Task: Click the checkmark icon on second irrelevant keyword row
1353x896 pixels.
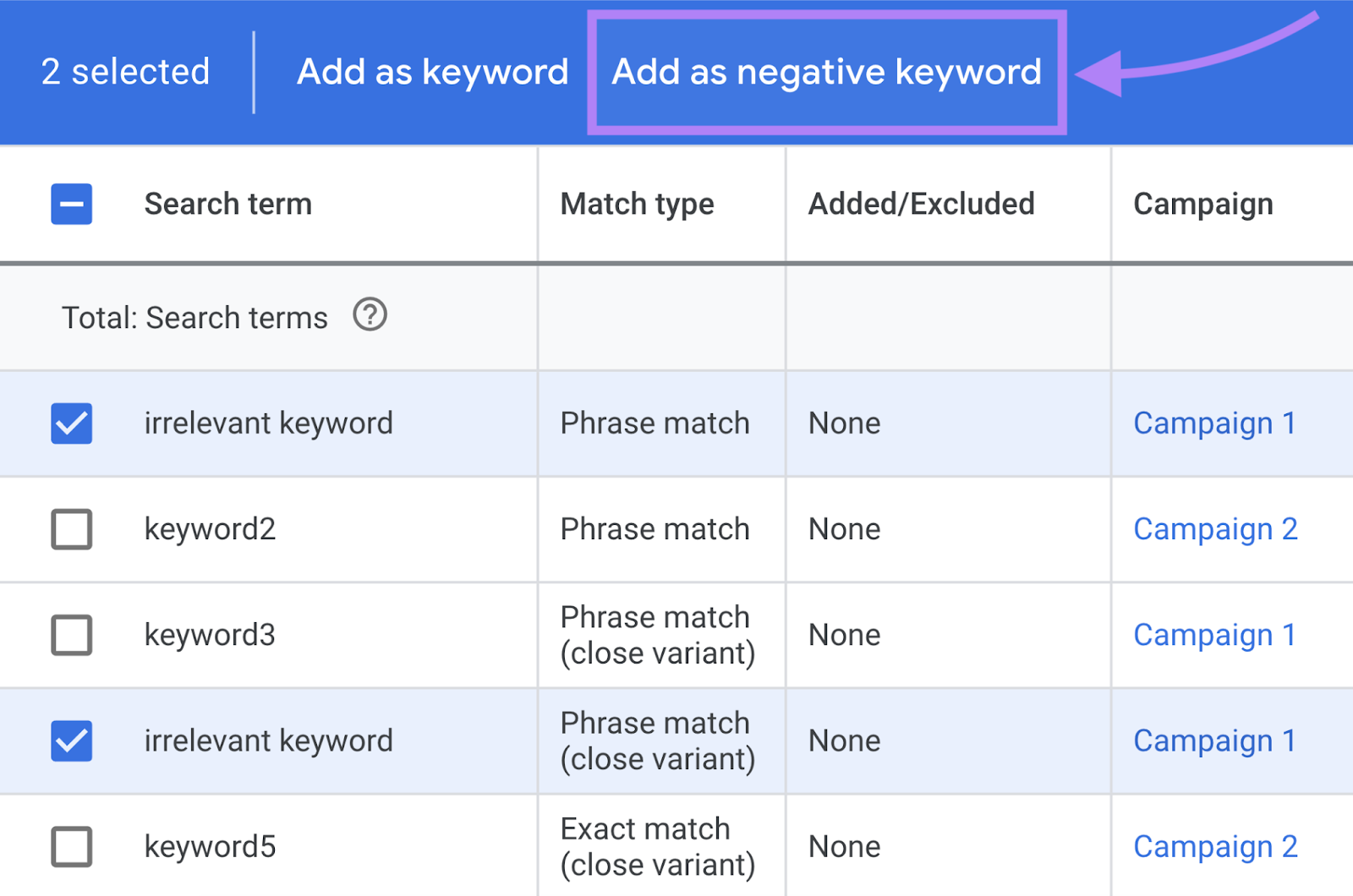Action: [x=72, y=740]
